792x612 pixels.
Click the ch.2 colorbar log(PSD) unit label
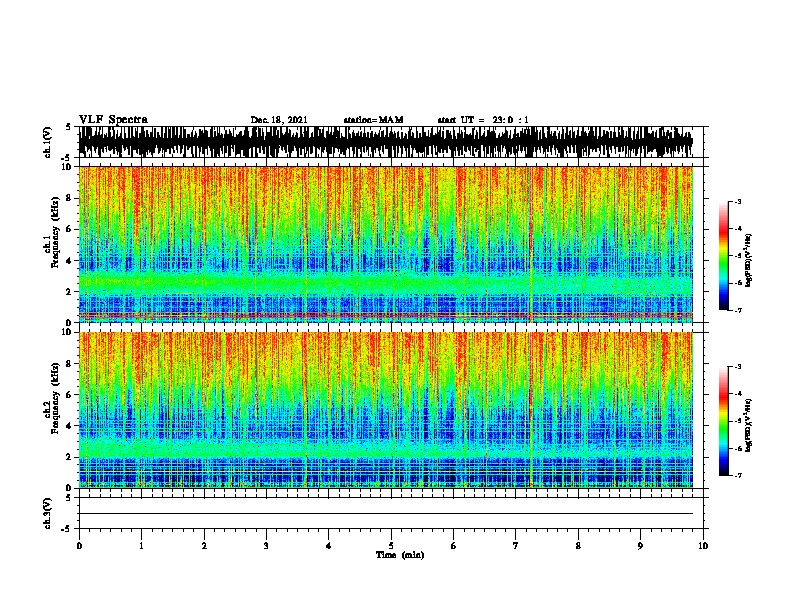tap(749, 425)
